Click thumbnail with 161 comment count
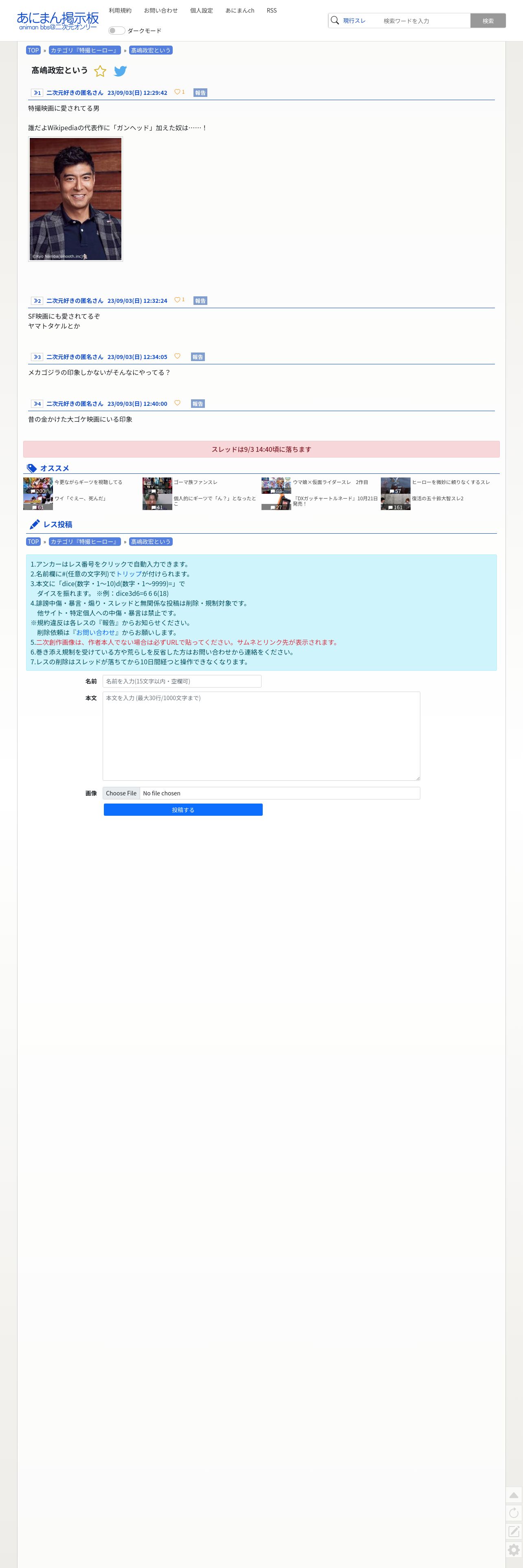 396,502
